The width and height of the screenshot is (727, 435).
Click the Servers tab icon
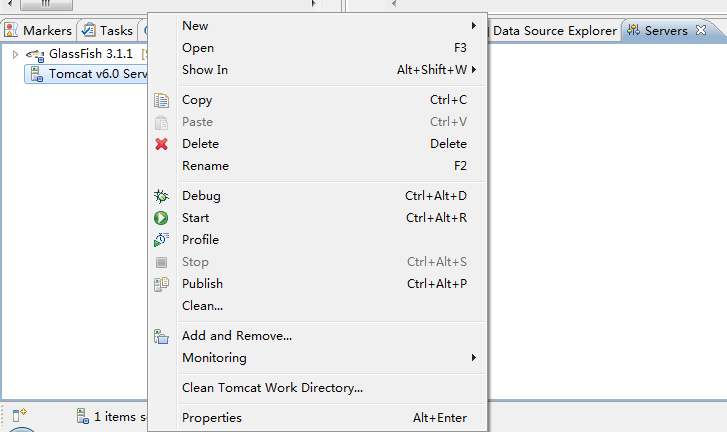[x=633, y=30]
